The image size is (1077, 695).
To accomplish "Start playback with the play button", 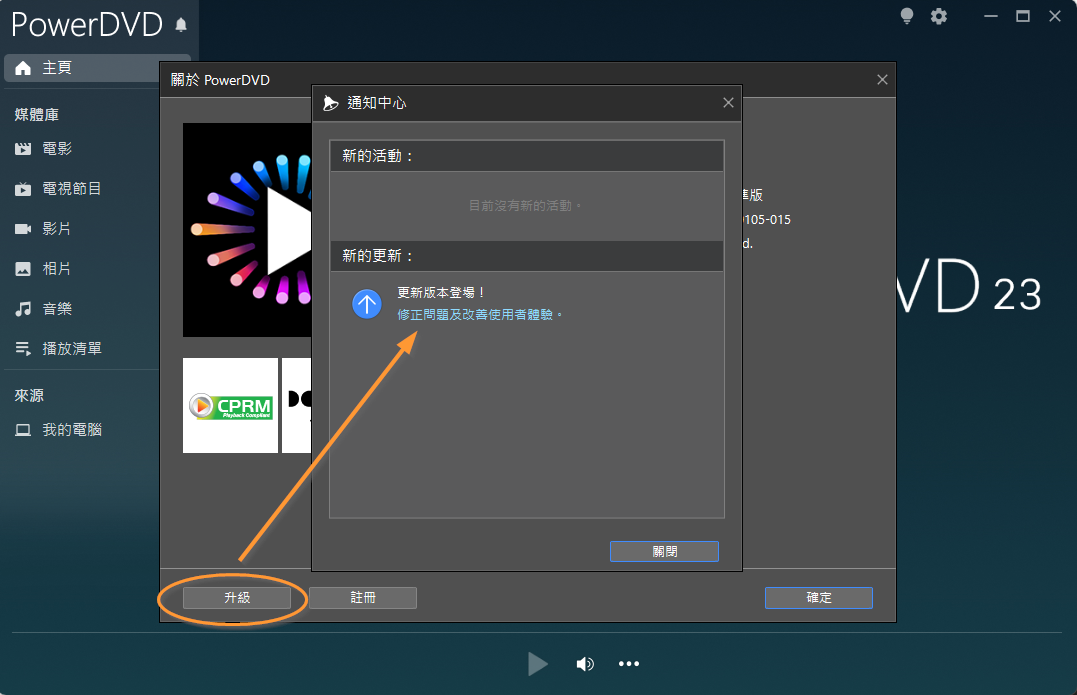I will [x=537, y=663].
